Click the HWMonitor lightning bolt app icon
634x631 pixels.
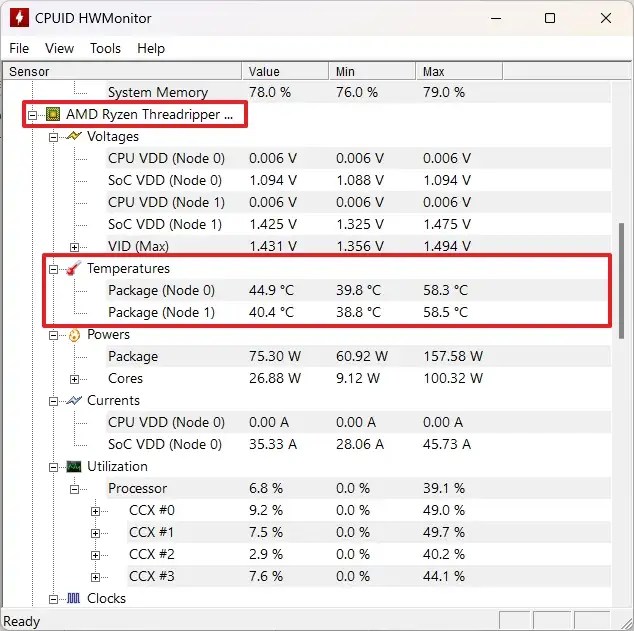[19, 18]
